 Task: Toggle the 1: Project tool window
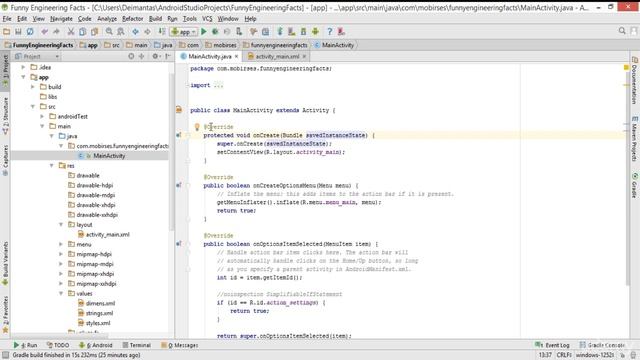[x=5, y=70]
